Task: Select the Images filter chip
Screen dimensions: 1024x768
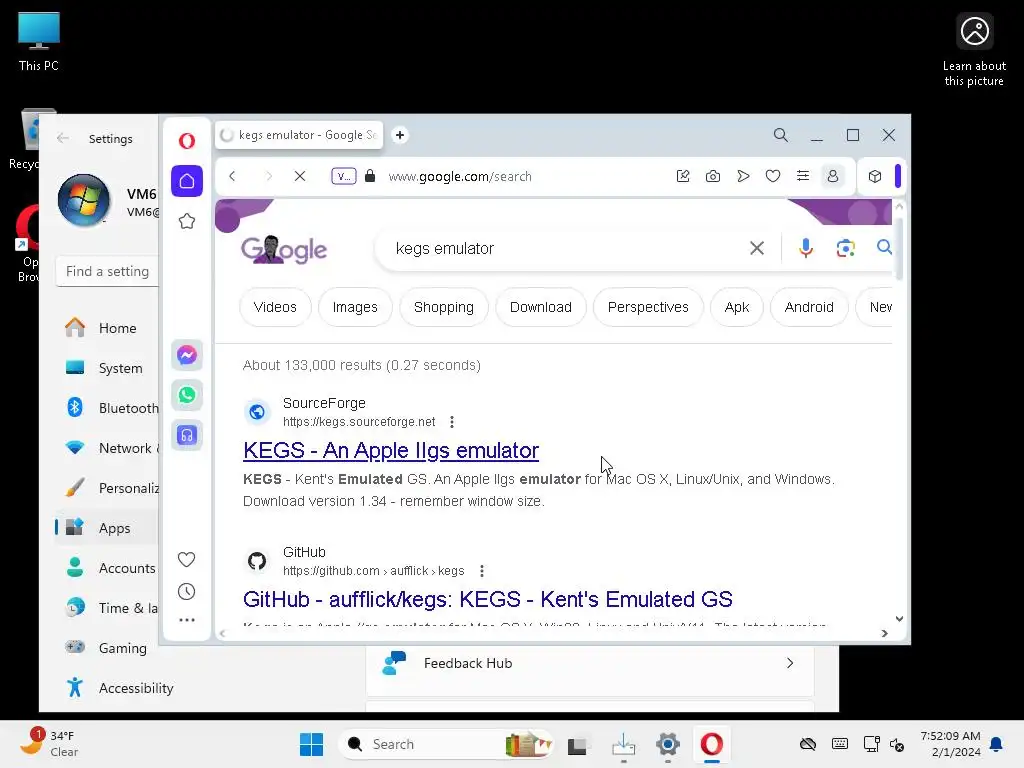Action: pyautogui.click(x=355, y=307)
